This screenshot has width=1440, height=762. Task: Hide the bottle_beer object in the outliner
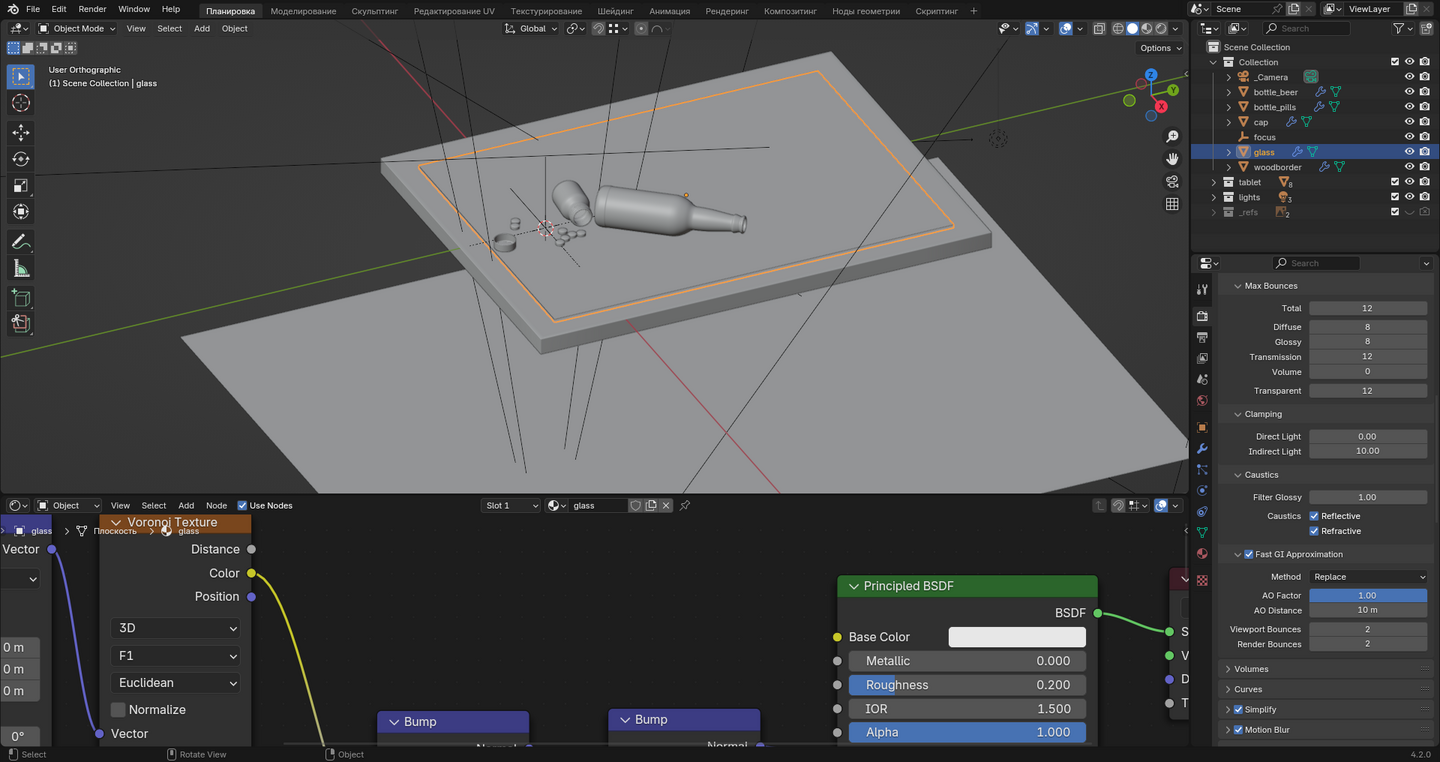(1409, 92)
